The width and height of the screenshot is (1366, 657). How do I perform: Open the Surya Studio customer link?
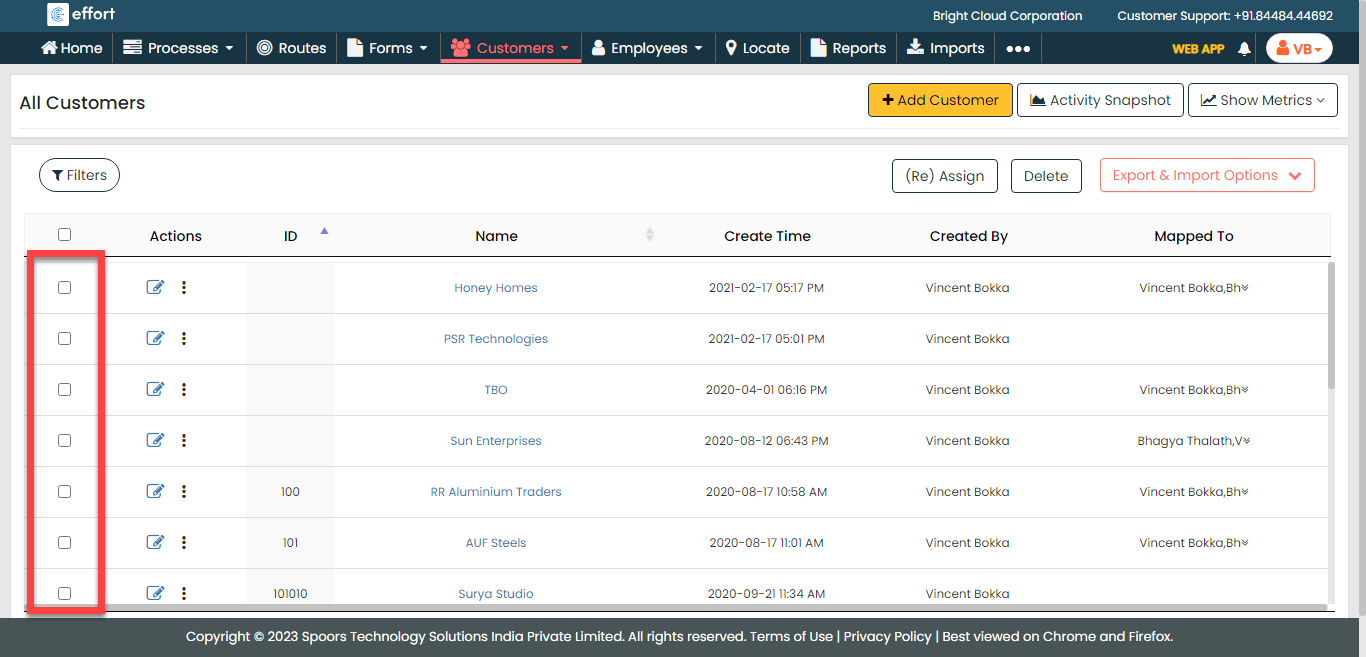click(x=496, y=594)
